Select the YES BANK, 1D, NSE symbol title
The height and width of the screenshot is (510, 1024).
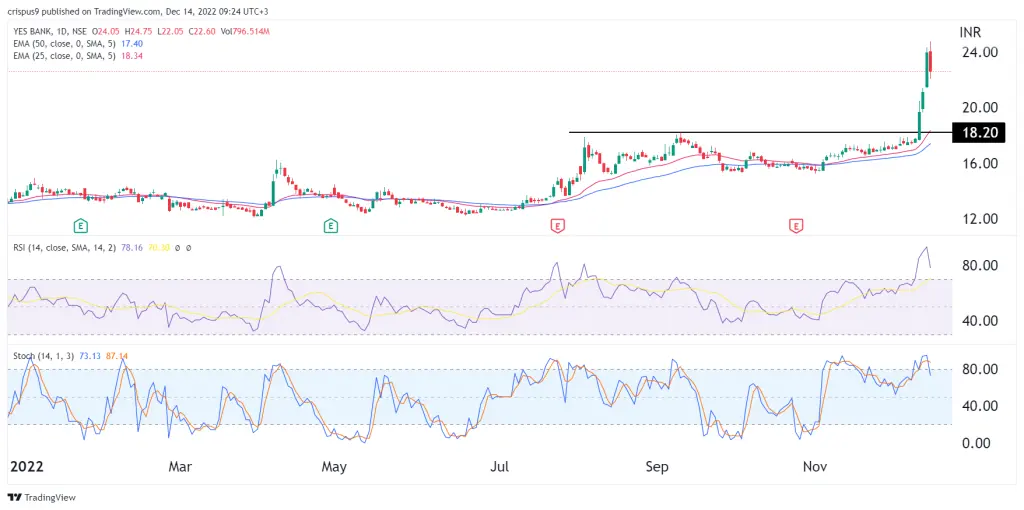click(x=52, y=31)
